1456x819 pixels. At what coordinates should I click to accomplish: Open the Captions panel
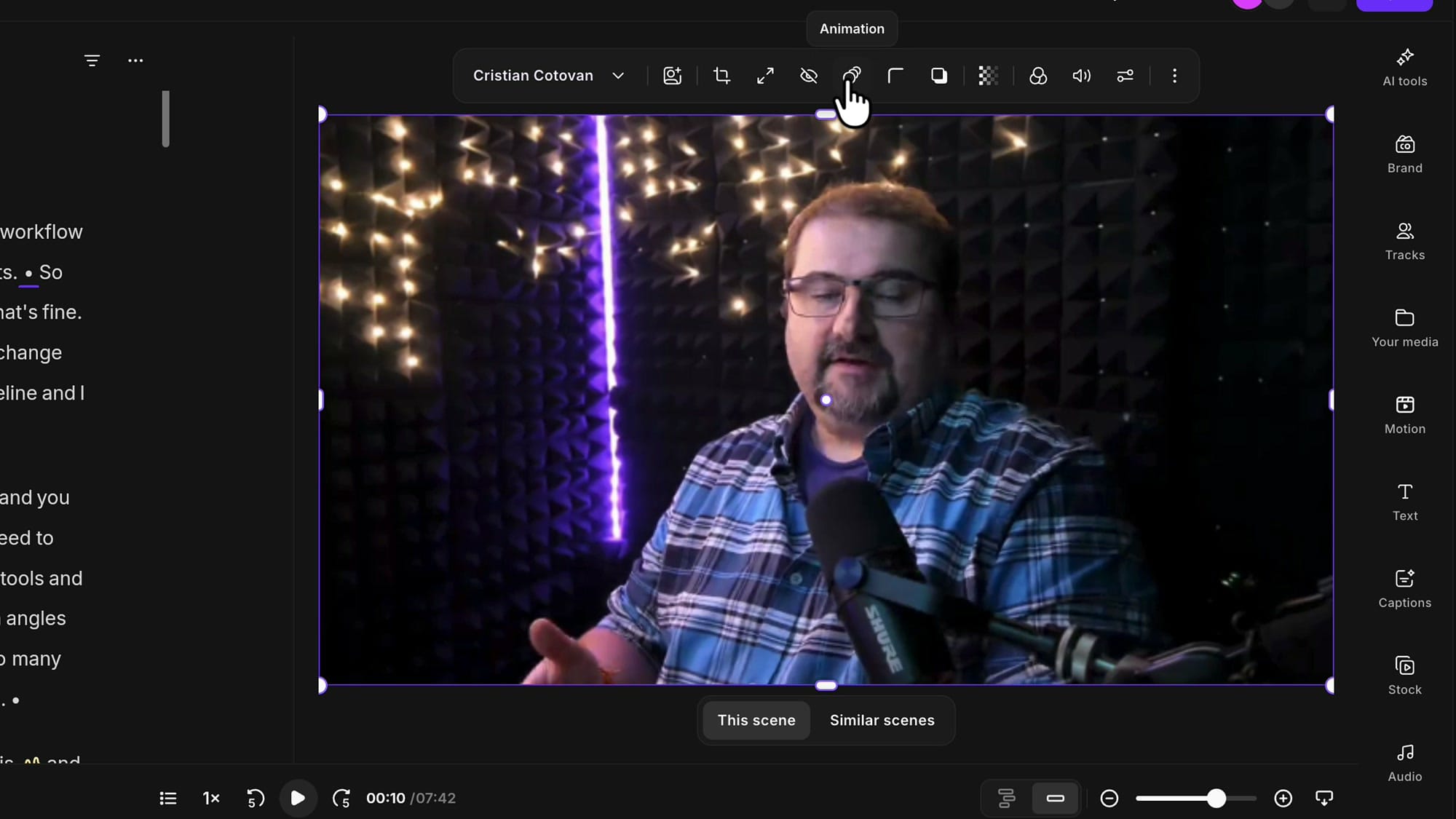(x=1404, y=588)
